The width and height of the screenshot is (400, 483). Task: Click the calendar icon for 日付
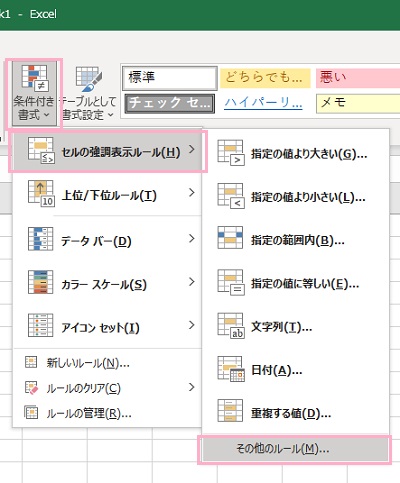click(231, 369)
